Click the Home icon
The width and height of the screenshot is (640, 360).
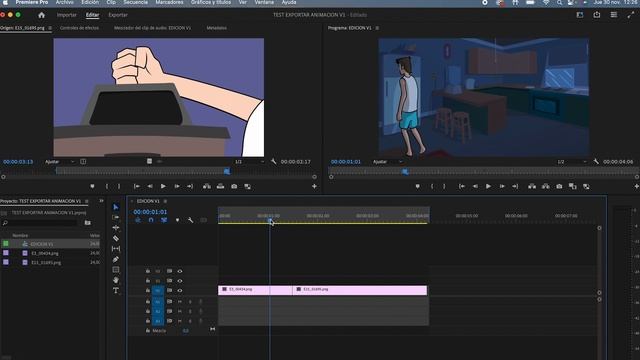pos(41,15)
